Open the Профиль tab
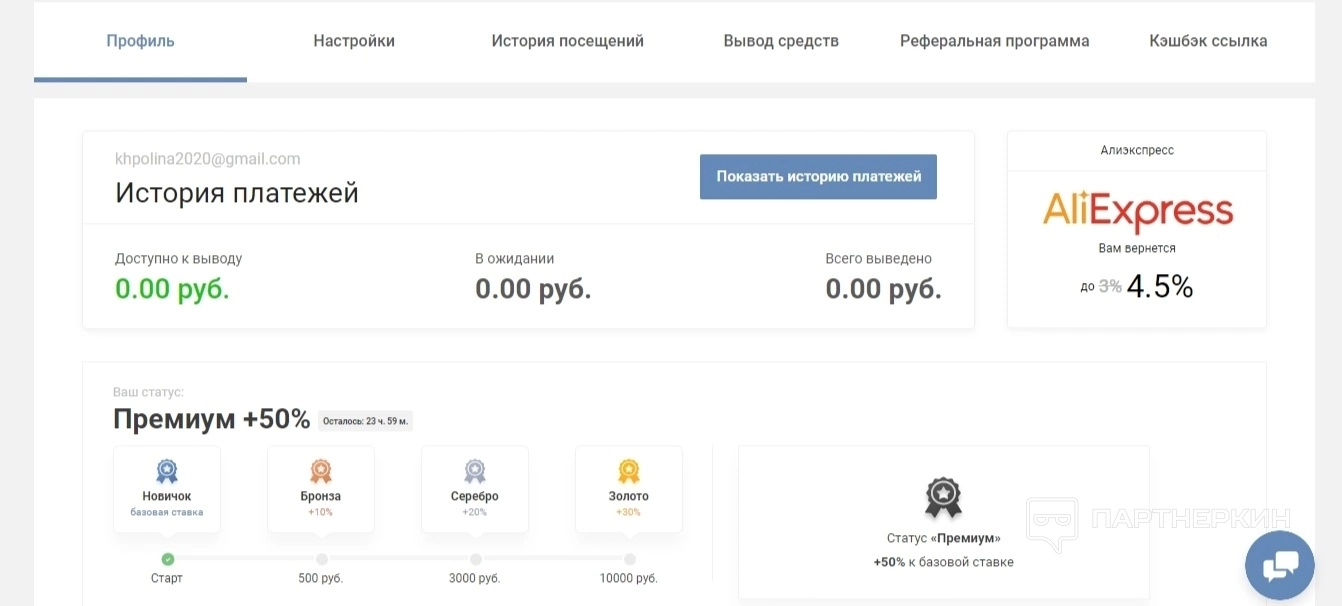The image size is (1342, 606). click(141, 41)
